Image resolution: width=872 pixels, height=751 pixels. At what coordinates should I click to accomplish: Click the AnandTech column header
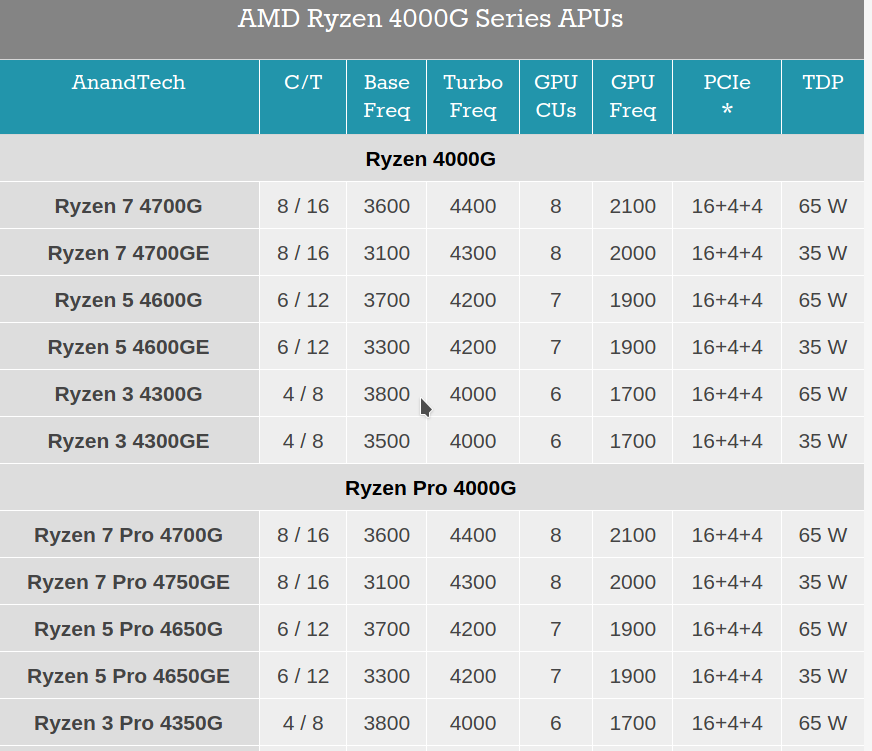128,83
